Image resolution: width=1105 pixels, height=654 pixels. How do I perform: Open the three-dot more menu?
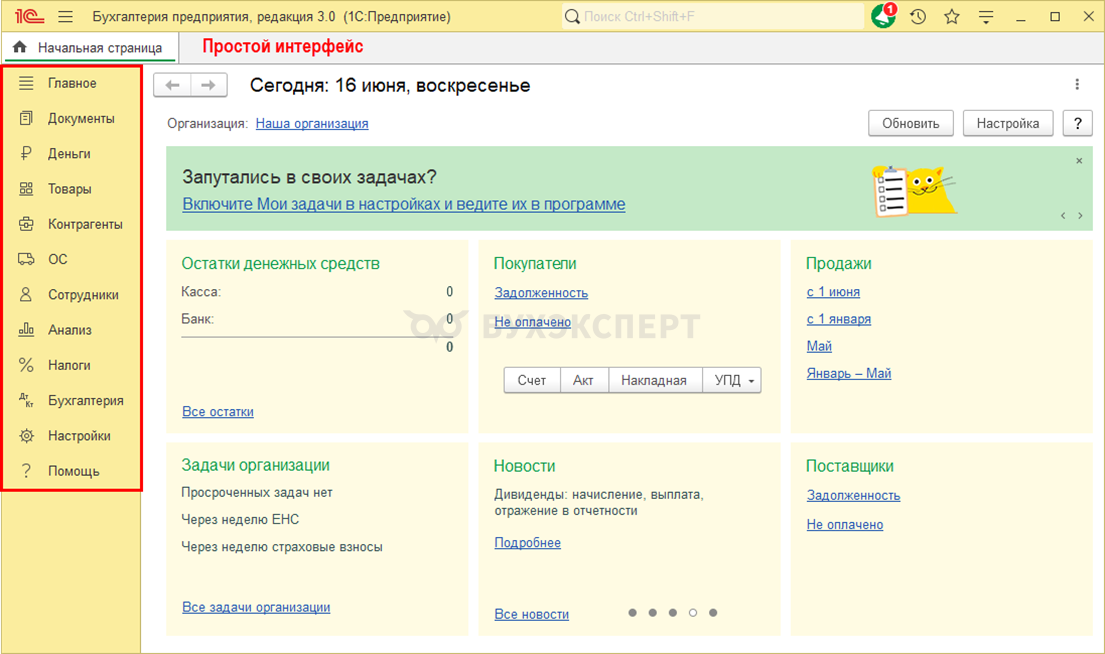(x=1077, y=85)
